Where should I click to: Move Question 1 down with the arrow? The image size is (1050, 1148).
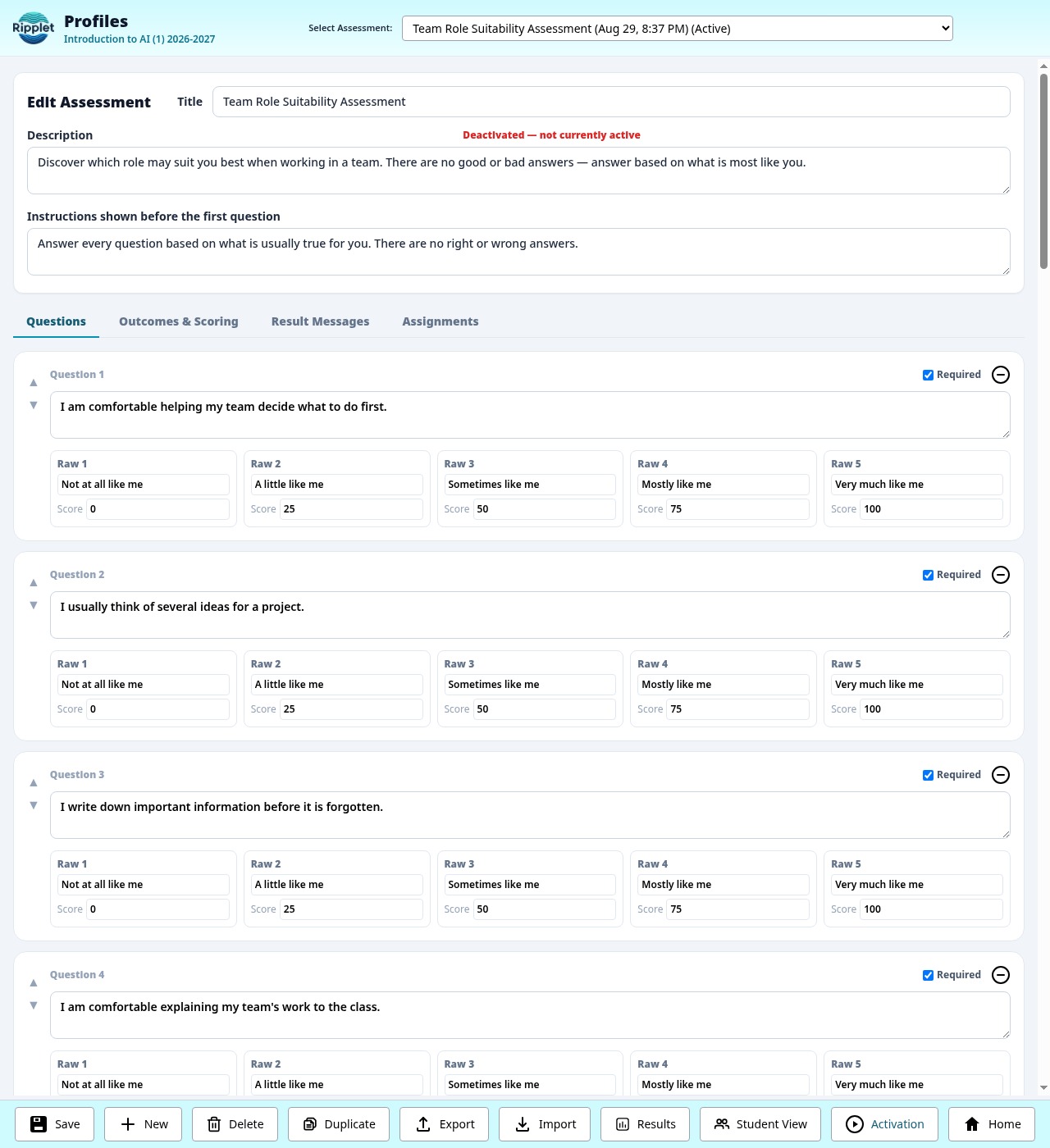point(34,405)
